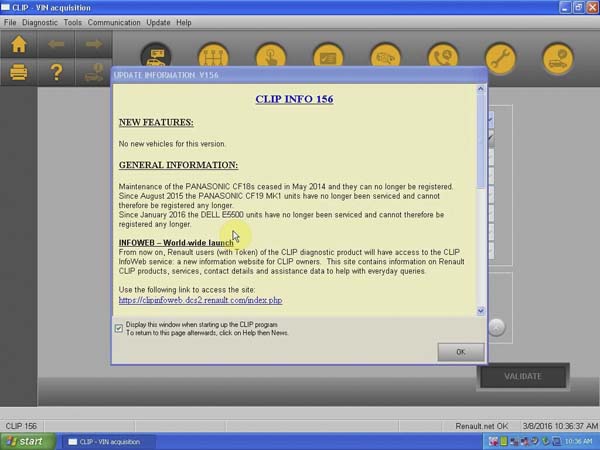Click UPDATE INFORMATION V156 dialog title bar

pos(299,75)
